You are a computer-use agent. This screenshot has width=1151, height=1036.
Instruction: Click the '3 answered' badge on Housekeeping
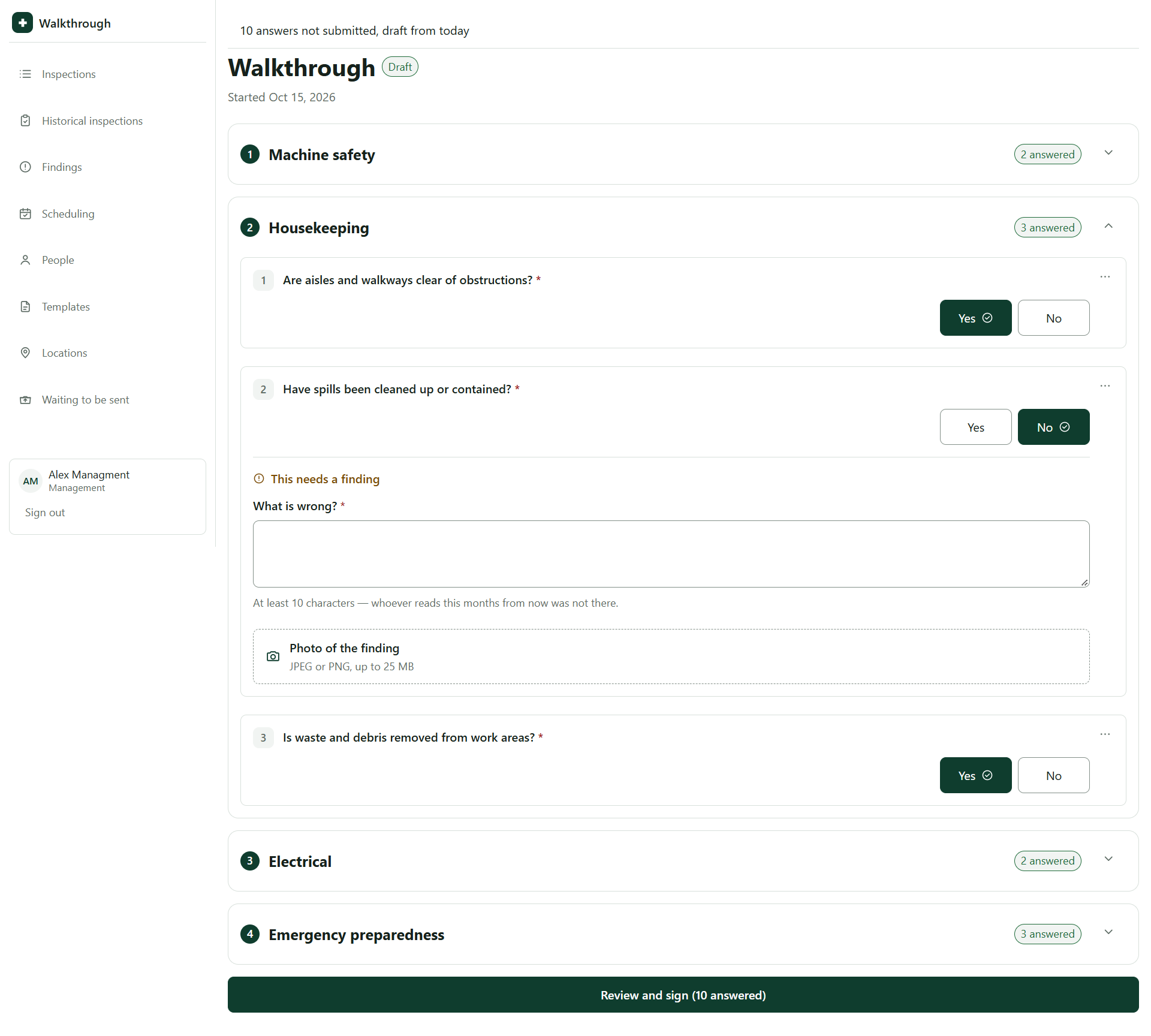click(1047, 227)
